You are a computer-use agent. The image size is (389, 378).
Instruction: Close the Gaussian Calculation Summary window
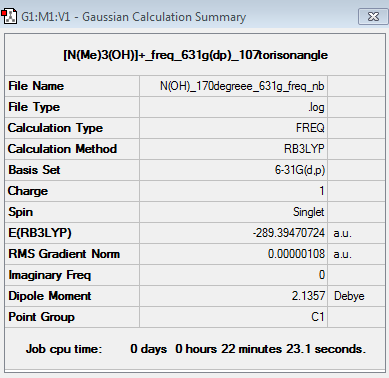(x=373, y=17)
